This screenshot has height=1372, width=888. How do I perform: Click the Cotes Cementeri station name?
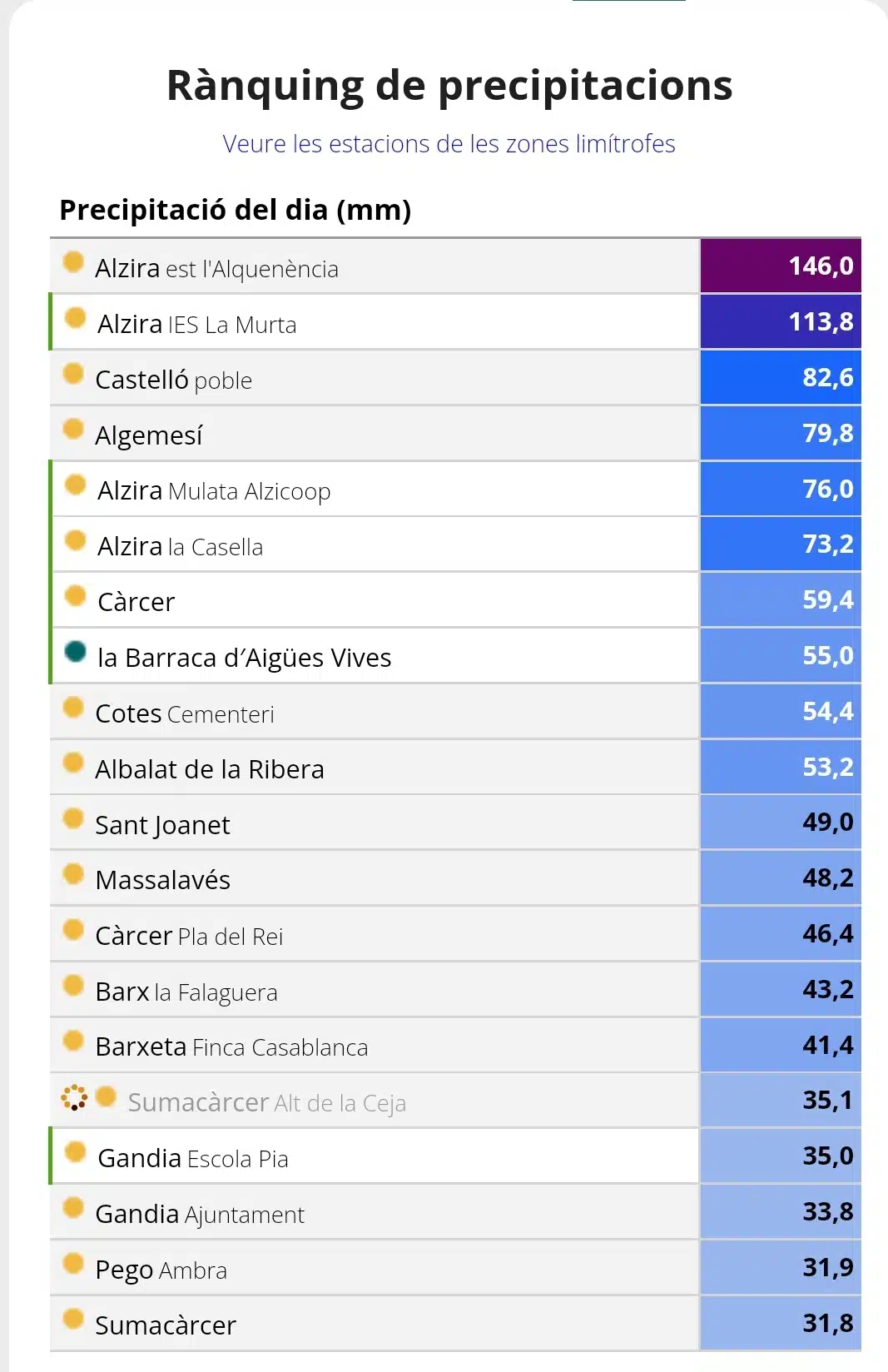click(x=185, y=713)
